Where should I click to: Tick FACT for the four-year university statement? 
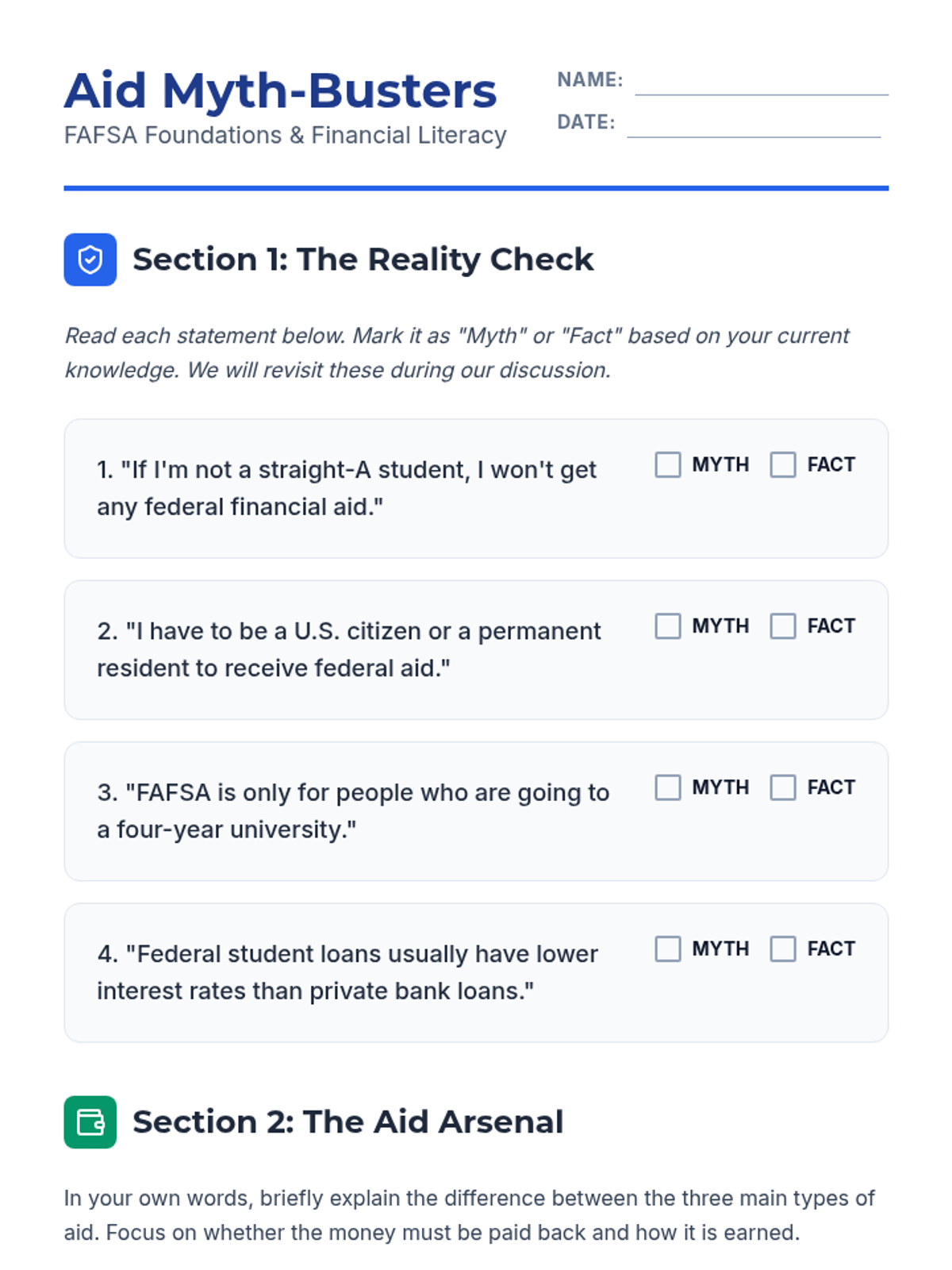783,787
